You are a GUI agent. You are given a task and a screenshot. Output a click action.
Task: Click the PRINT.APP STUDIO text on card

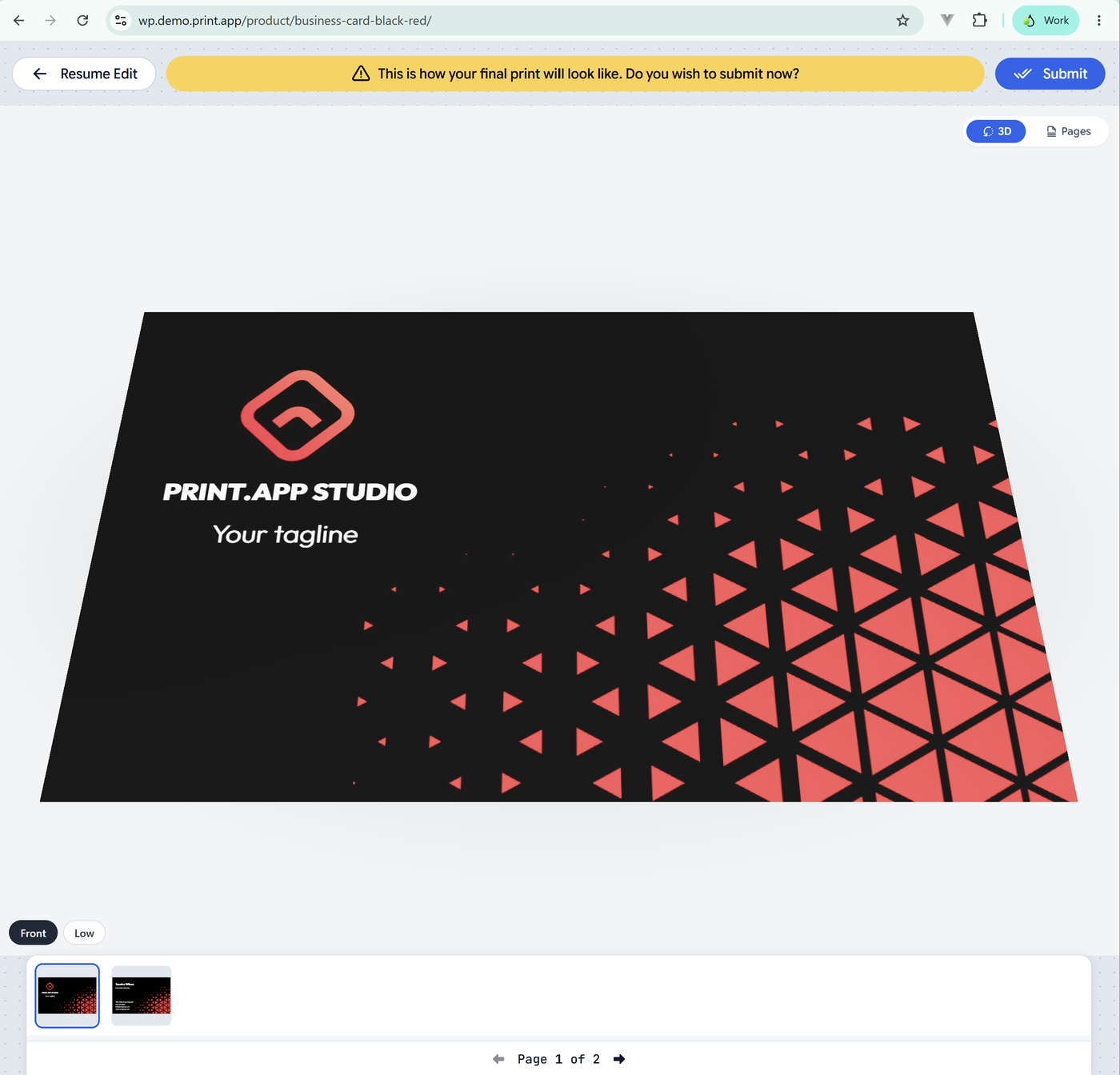pos(290,492)
